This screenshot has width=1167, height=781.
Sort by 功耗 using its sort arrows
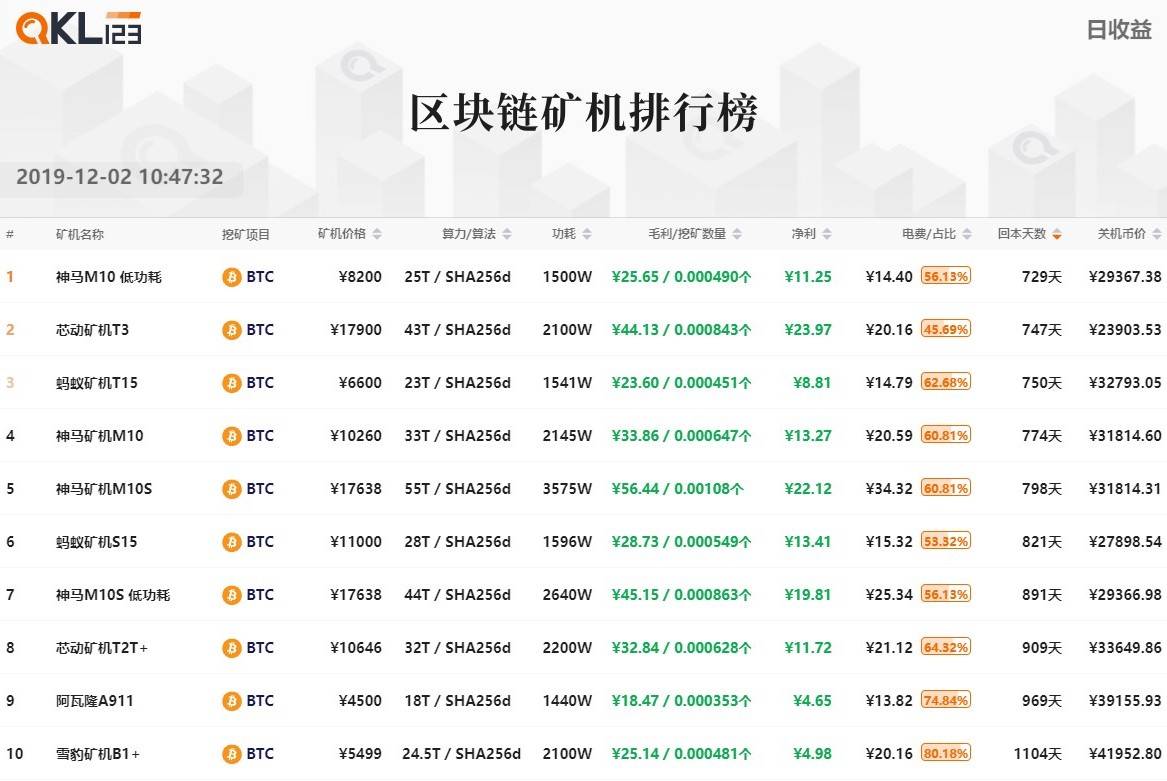586,234
